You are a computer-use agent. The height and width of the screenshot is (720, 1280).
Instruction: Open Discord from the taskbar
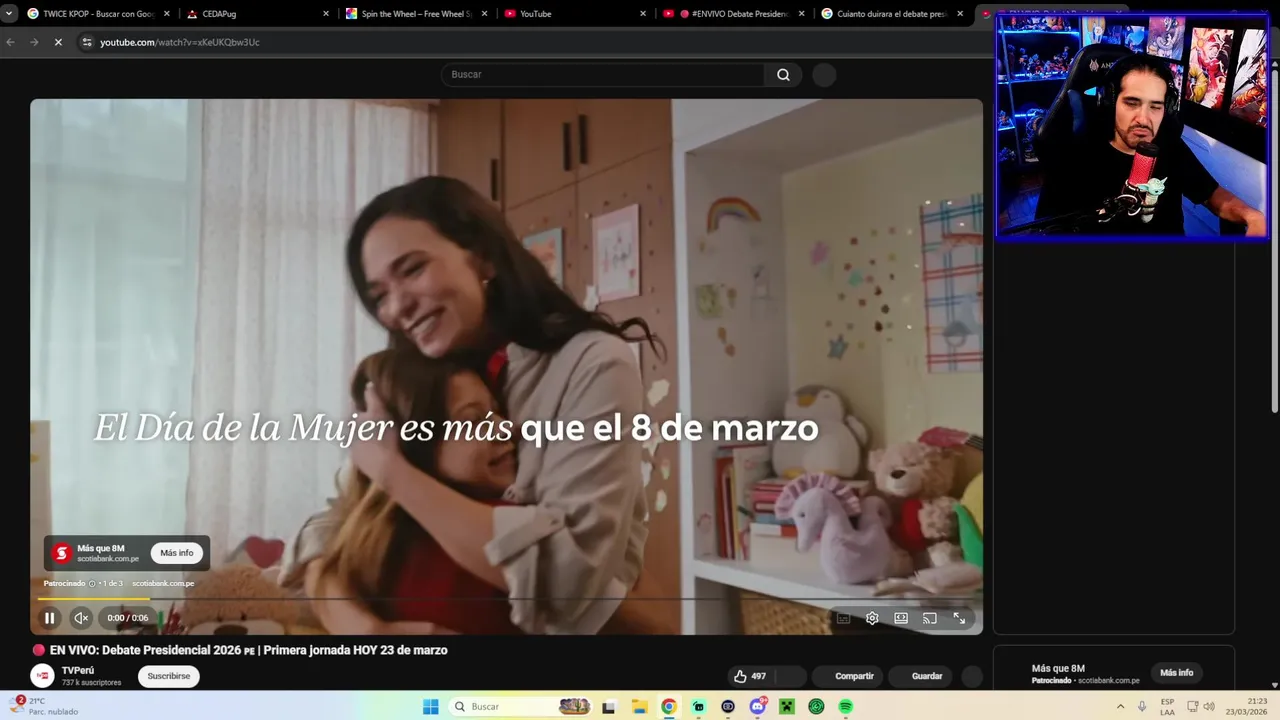757,706
